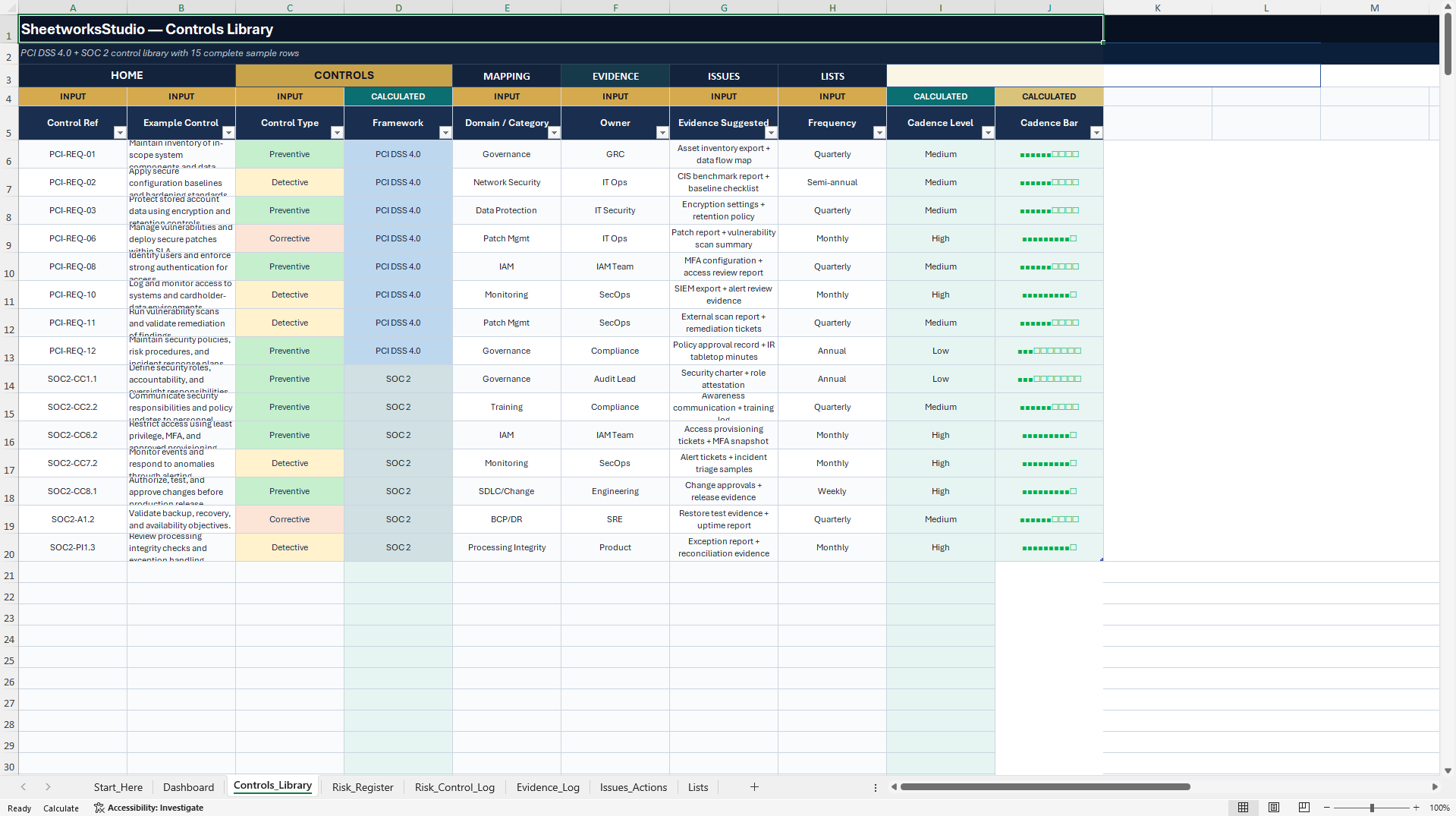Select column D header
Image resolution: width=1456 pixels, height=816 pixels.
[x=398, y=8]
